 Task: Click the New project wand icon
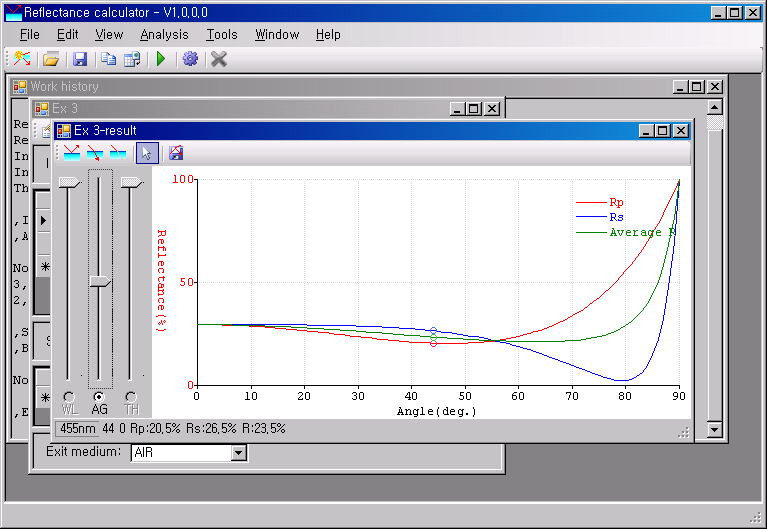(22, 59)
